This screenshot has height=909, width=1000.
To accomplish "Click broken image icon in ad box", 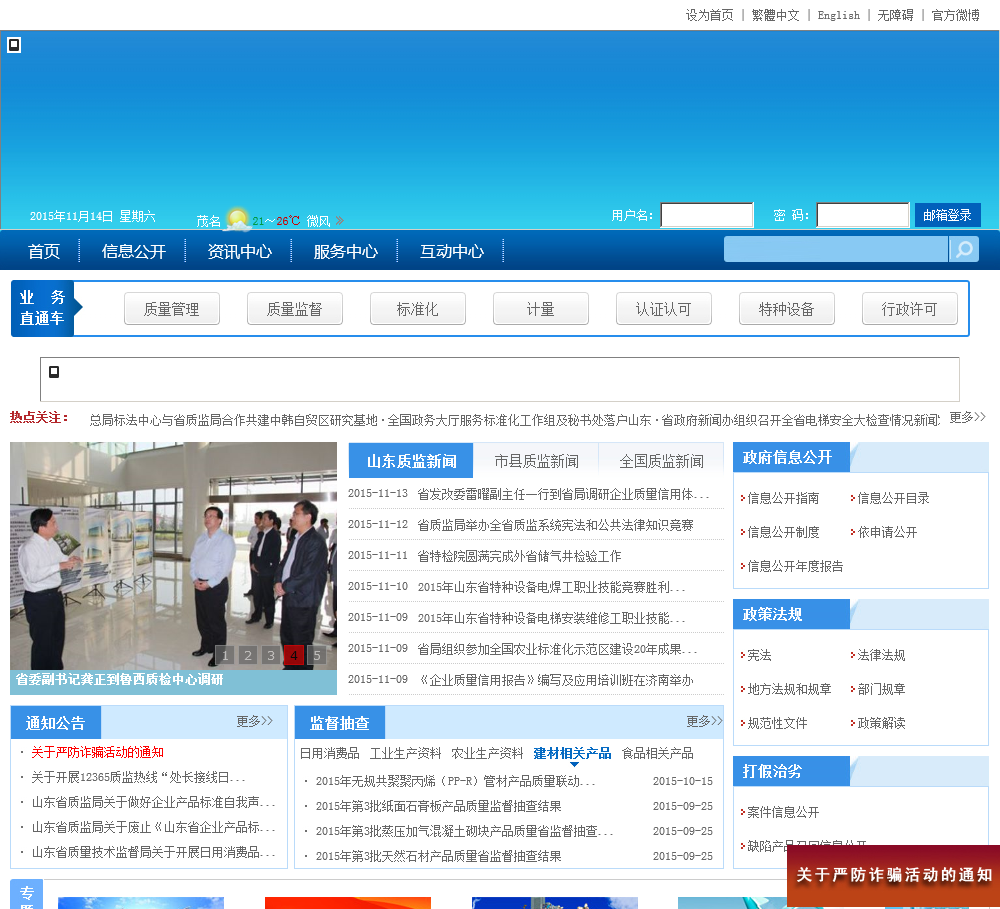I will 54,371.
